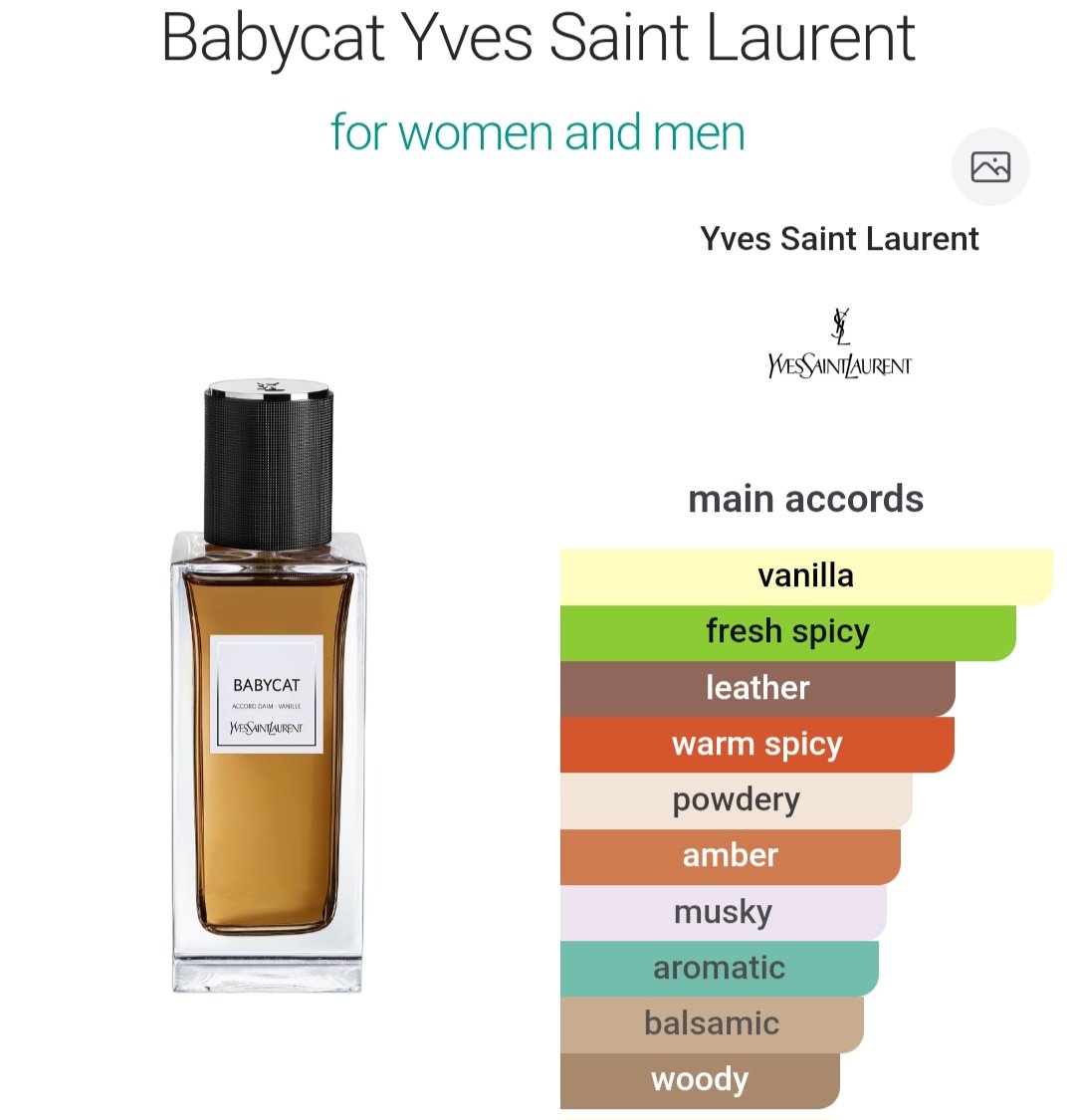Select the aromatic accord bar
This screenshot has width=1075, height=1120.
coord(720,969)
